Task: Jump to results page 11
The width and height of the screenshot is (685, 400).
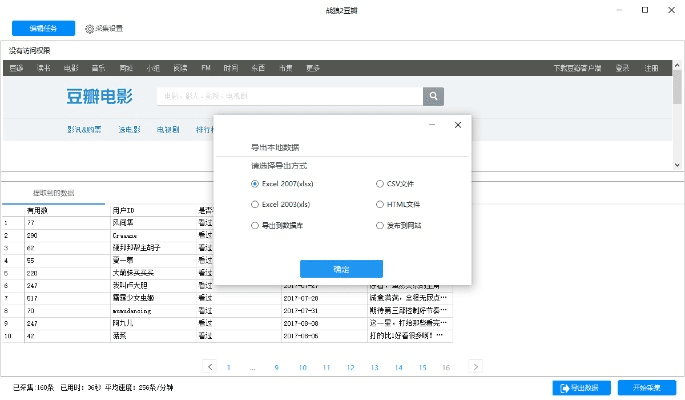Action: tap(326, 368)
